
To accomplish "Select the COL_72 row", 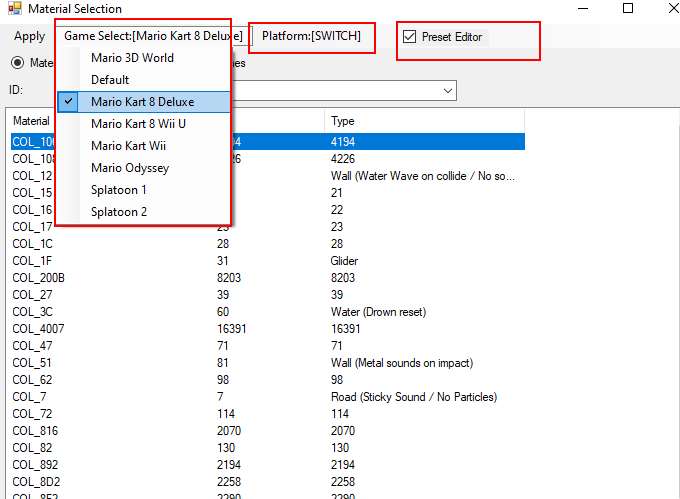I will (268, 414).
